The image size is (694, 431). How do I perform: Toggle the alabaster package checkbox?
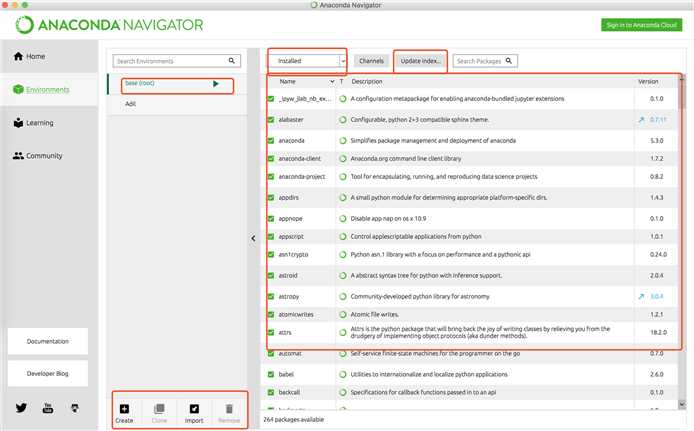coord(271,119)
